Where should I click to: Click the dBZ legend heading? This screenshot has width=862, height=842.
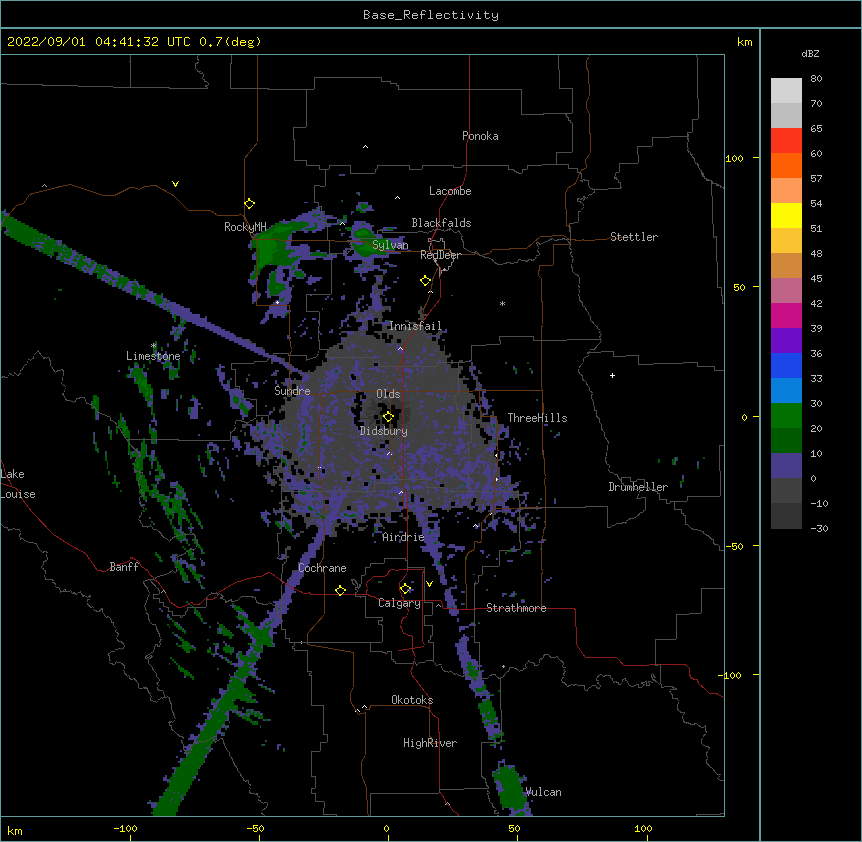coord(810,53)
